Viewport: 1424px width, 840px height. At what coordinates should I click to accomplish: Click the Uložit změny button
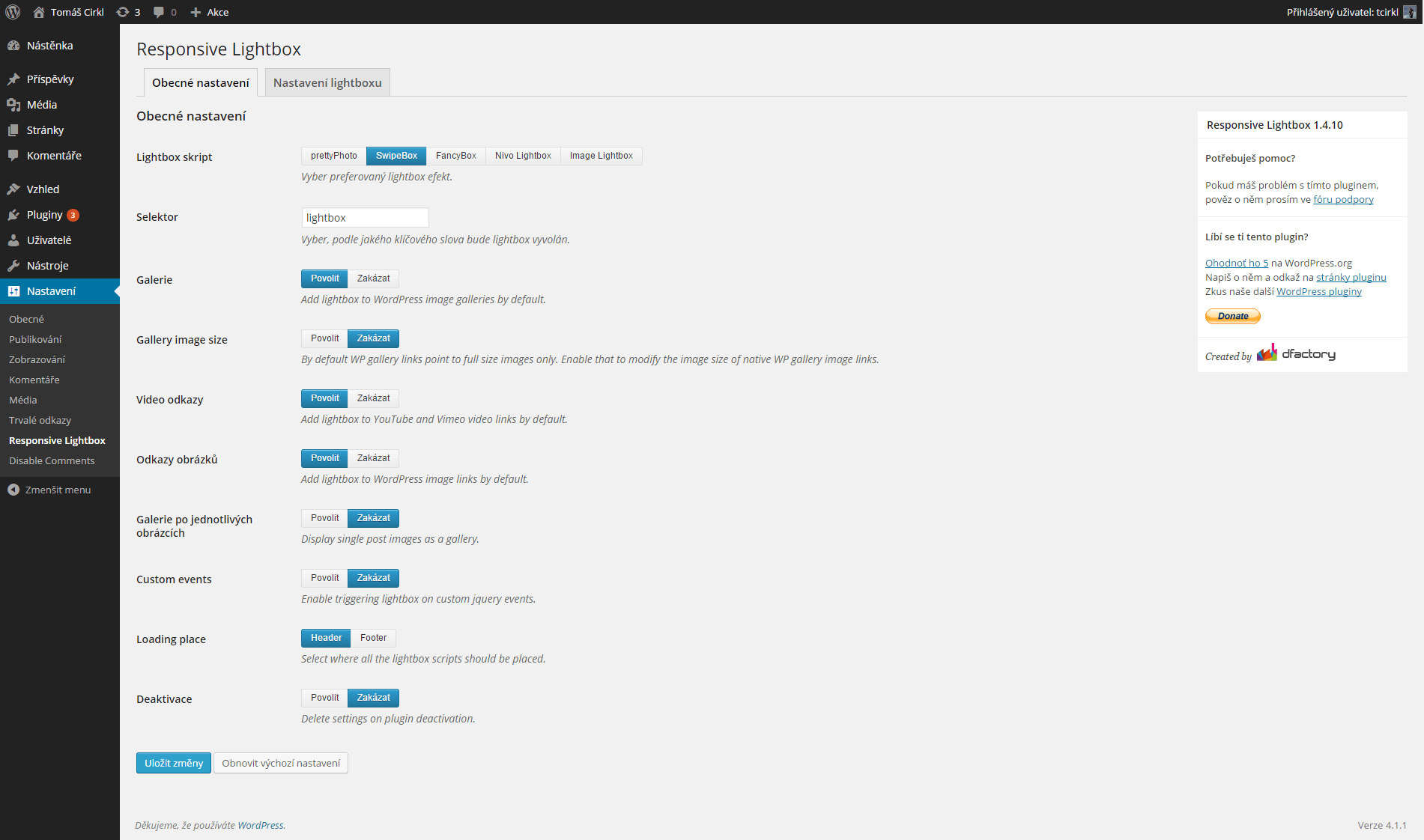pos(174,763)
